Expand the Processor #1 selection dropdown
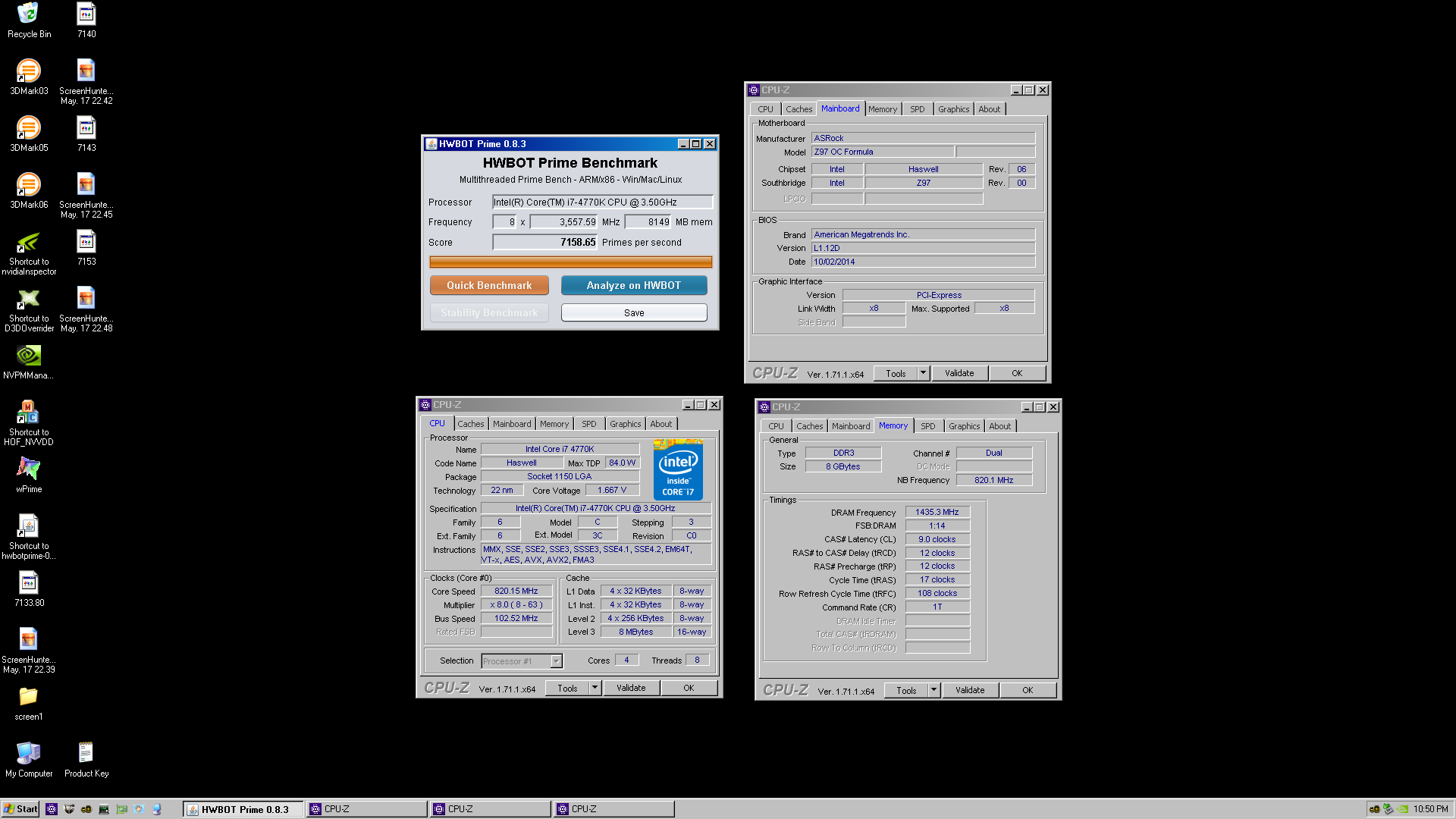 coord(556,661)
